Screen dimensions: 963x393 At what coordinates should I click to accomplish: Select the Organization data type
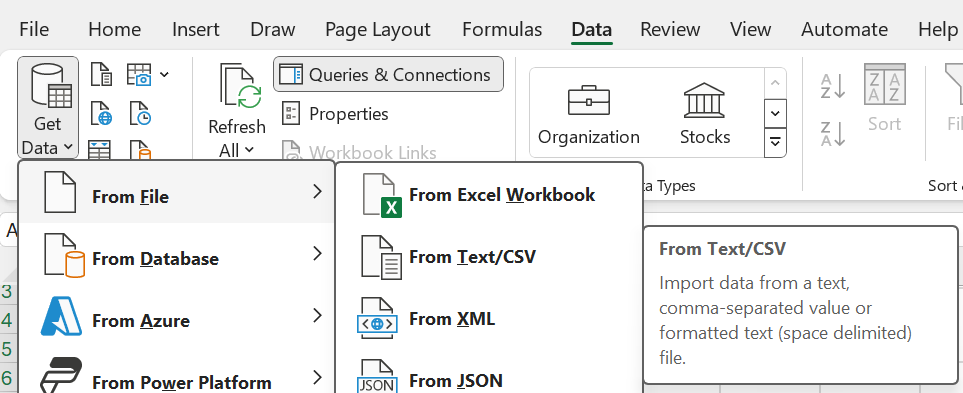[588, 114]
